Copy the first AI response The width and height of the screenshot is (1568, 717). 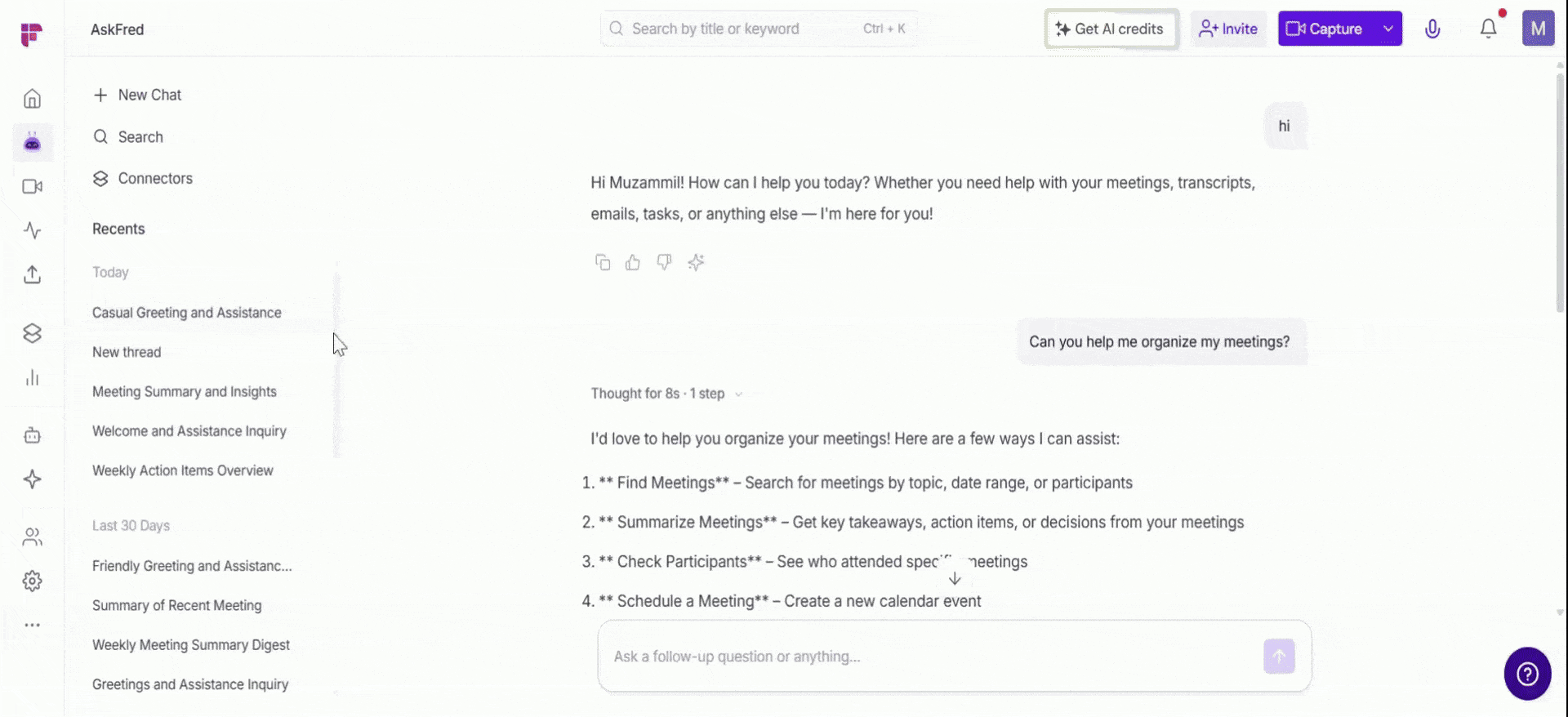(603, 263)
